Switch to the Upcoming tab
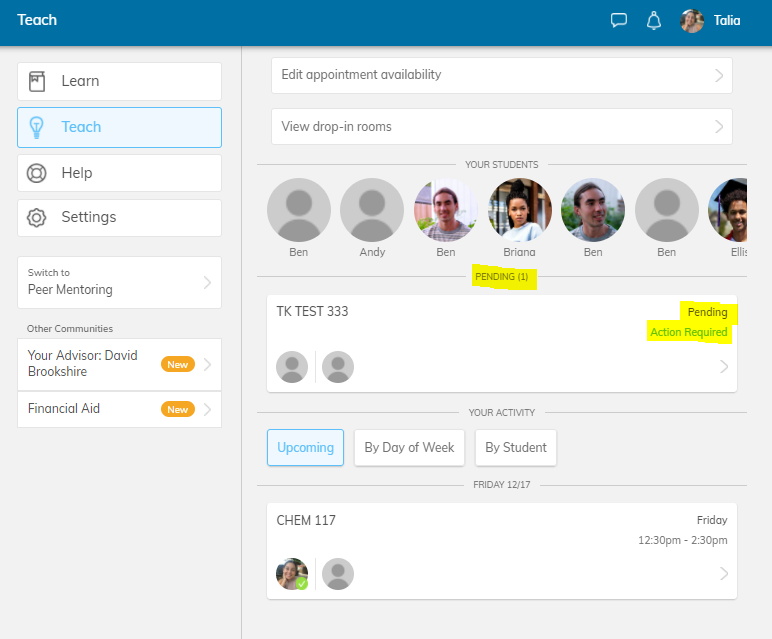Image resolution: width=772 pixels, height=639 pixels. pyautogui.click(x=305, y=447)
